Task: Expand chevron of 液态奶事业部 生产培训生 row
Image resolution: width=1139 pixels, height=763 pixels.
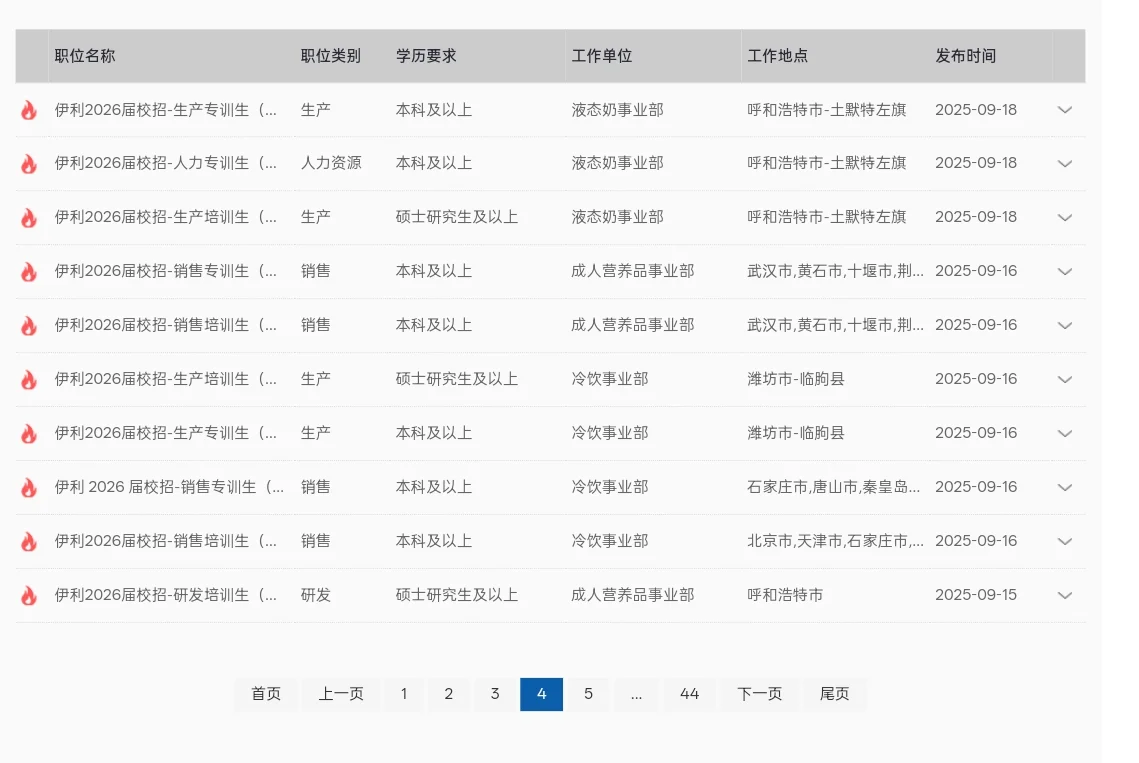Action: [x=1065, y=217]
